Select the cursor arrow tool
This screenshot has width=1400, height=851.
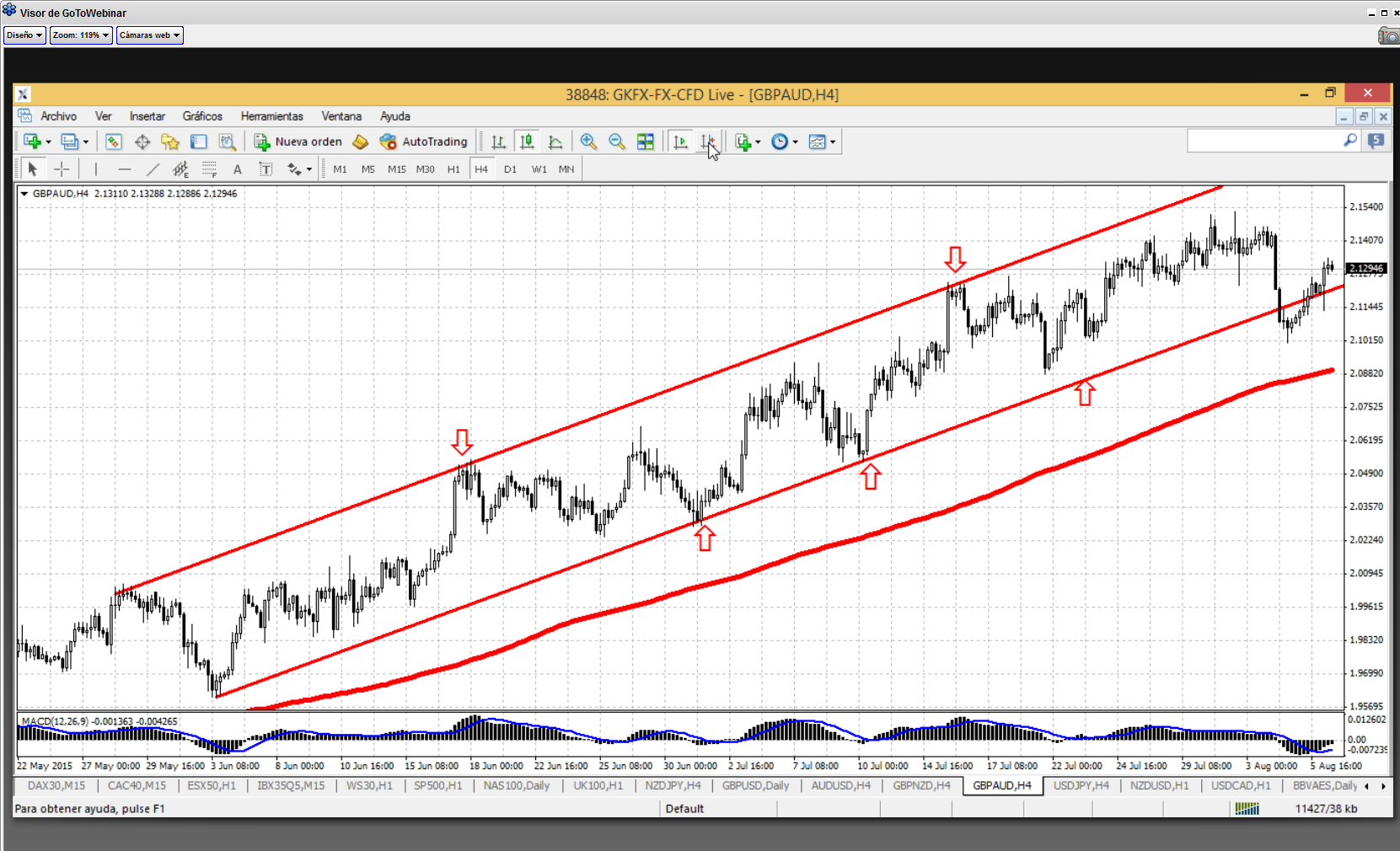tap(33, 169)
